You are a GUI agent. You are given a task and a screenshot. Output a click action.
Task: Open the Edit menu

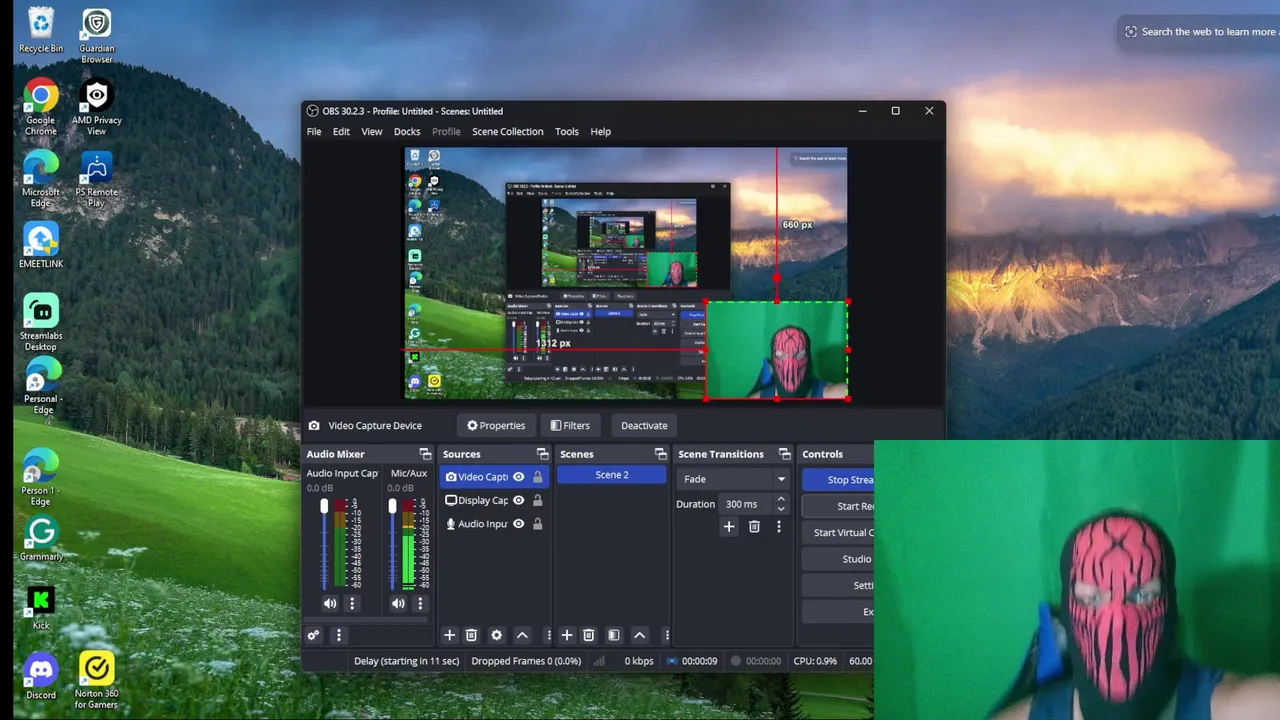(x=341, y=132)
